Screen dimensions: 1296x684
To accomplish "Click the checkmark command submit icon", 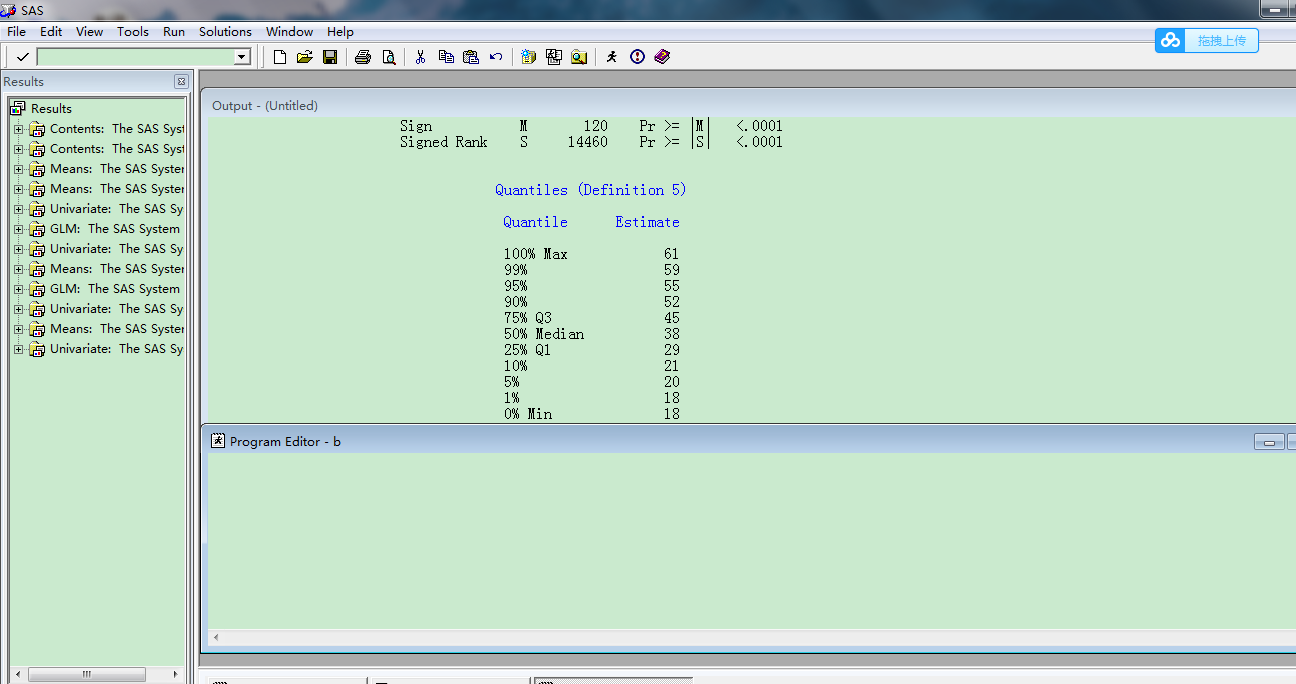I will [22, 57].
